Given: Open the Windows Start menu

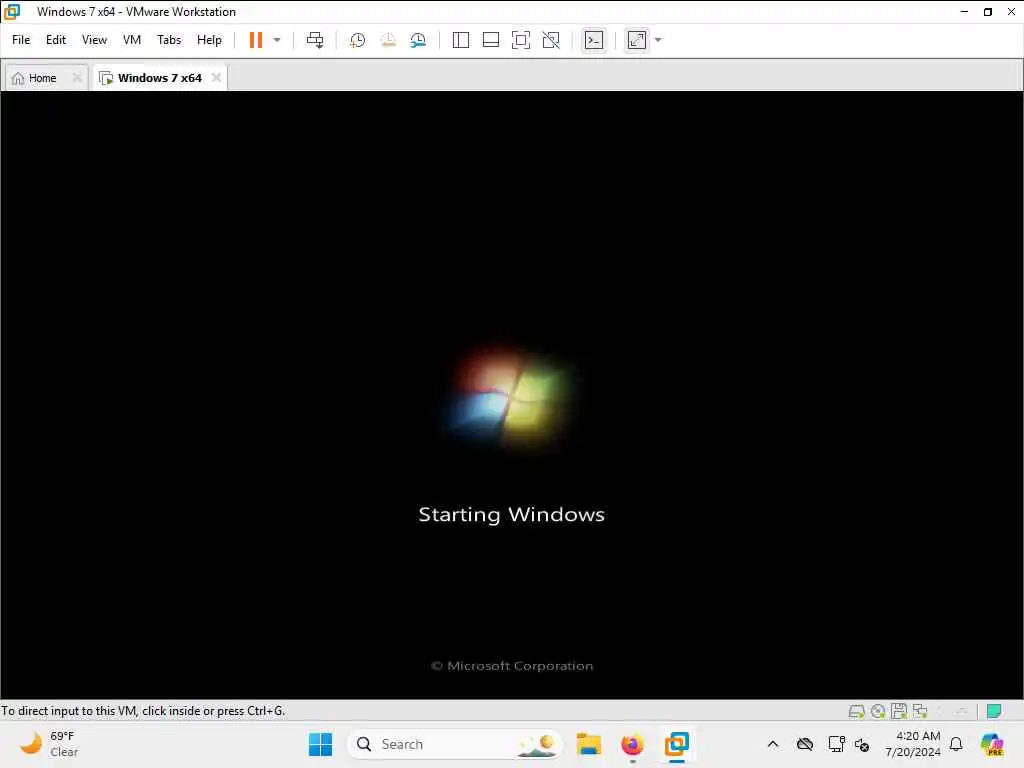Looking at the screenshot, I should pos(320,744).
